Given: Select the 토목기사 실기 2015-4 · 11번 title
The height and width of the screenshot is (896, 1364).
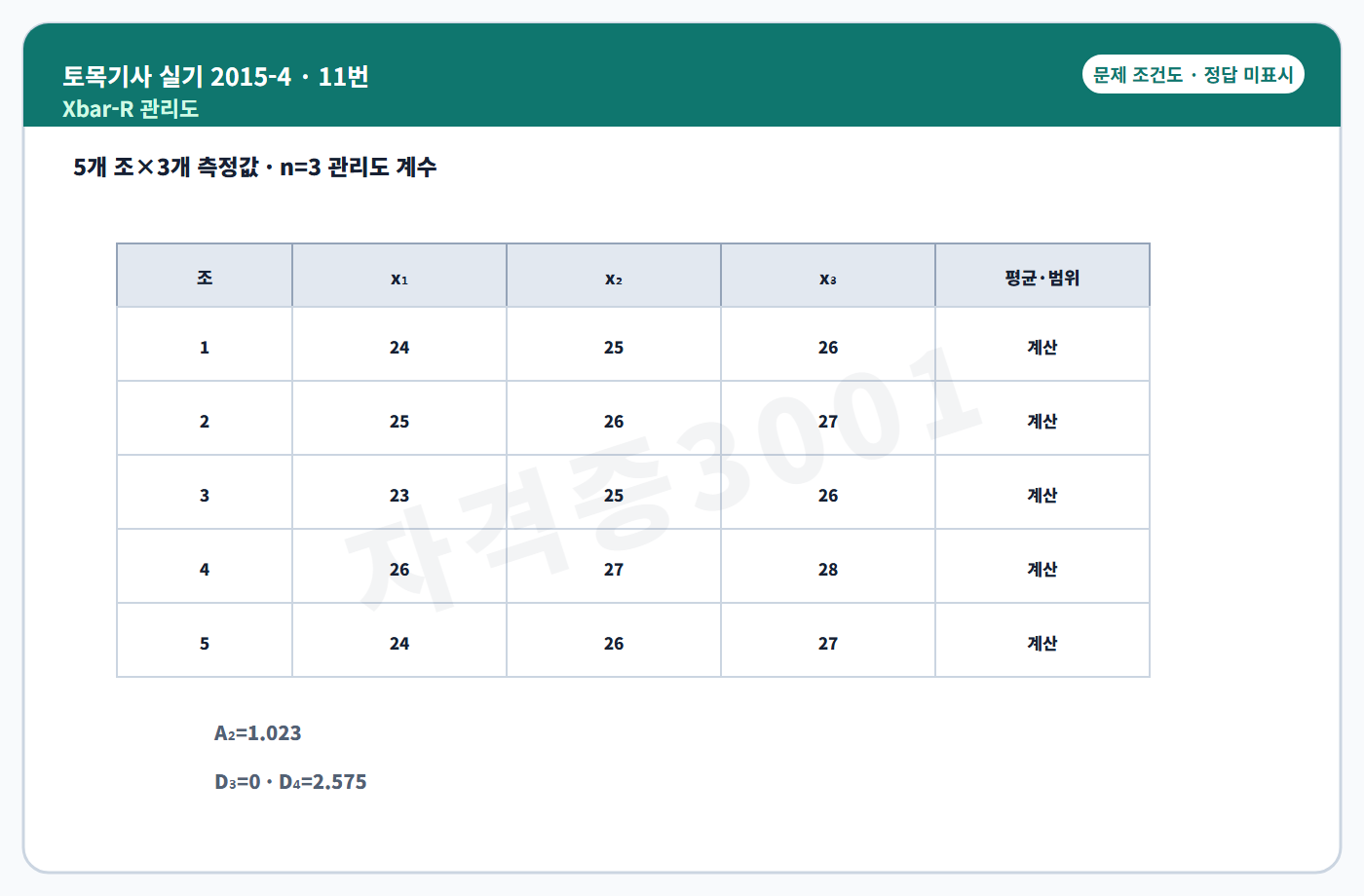Looking at the screenshot, I should coord(215,76).
